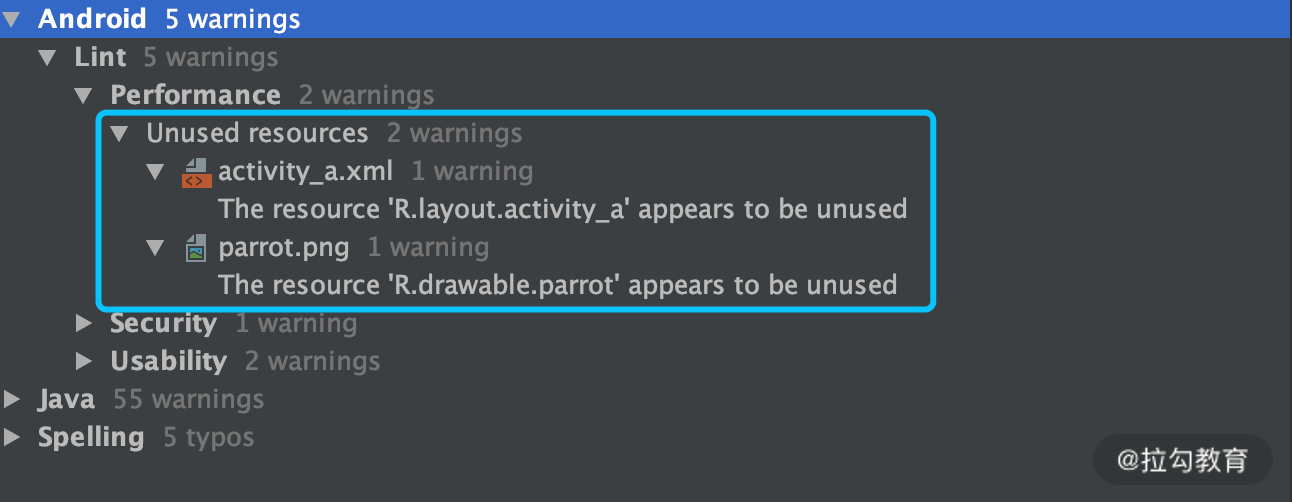Screen dimensions: 1292x502
Task: Collapse the parrot.png entry arrow
Action: [x=155, y=248]
